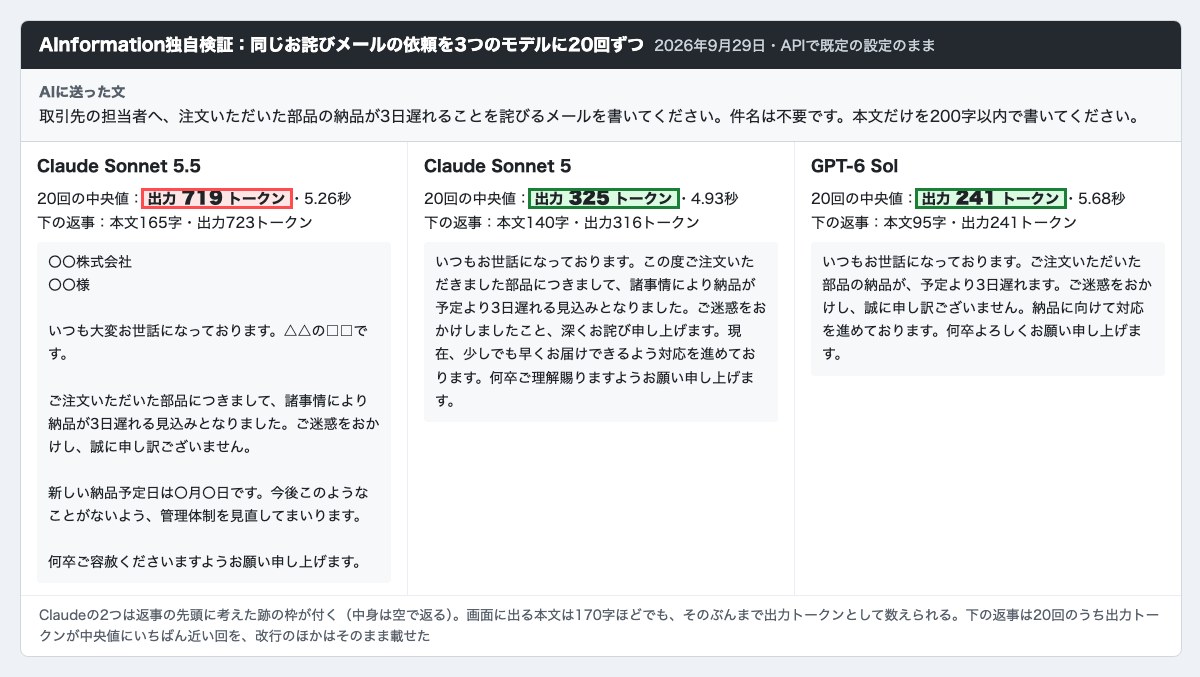Image resolution: width=1200 pixels, height=677 pixels.
Task: Click the 5.68秒 latency value
Action: pos(1101,198)
